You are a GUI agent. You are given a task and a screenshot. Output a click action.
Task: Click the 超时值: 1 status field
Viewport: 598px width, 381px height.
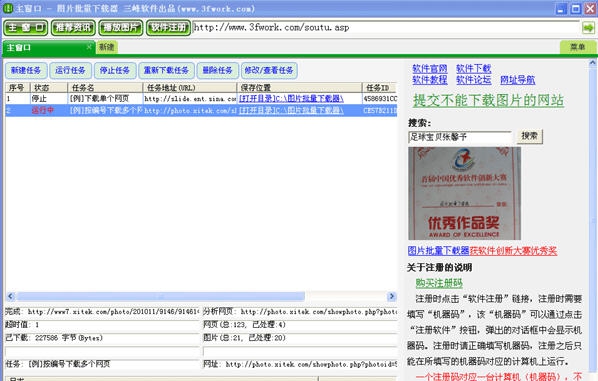[102, 325]
